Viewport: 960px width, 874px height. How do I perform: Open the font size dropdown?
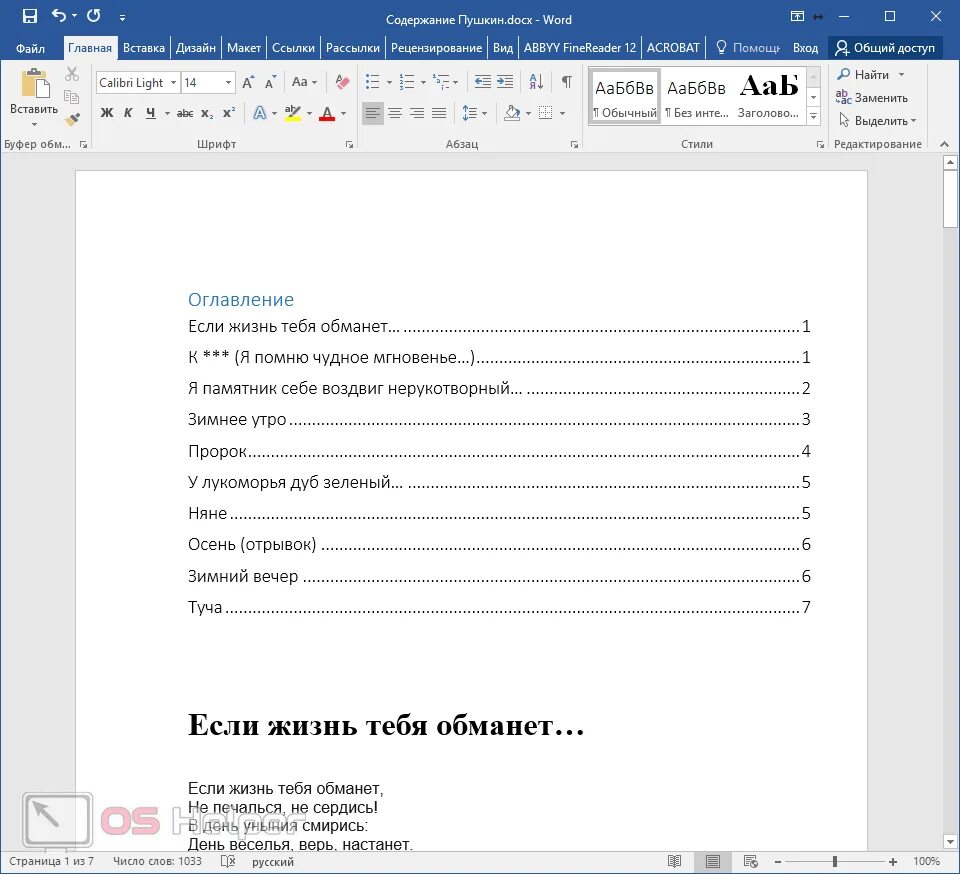tap(228, 83)
